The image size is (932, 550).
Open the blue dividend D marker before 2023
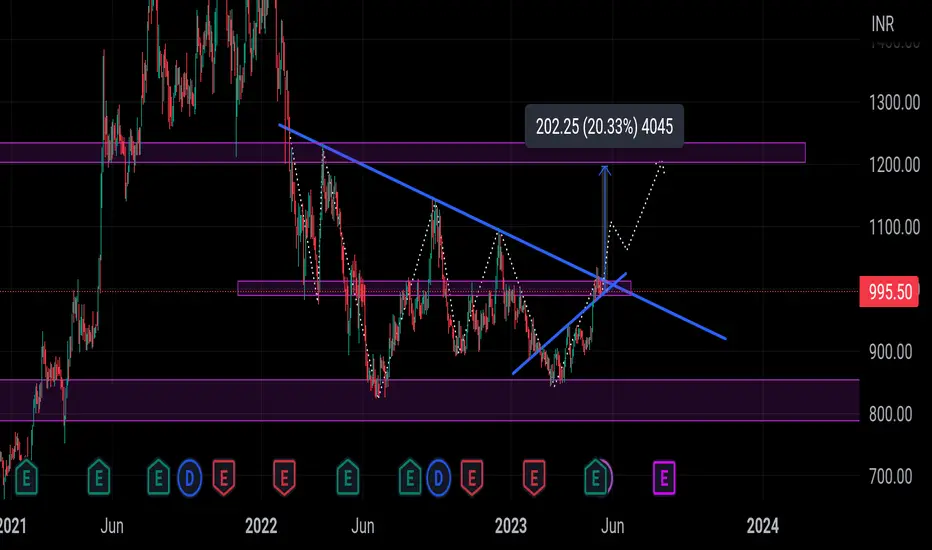coord(438,477)
